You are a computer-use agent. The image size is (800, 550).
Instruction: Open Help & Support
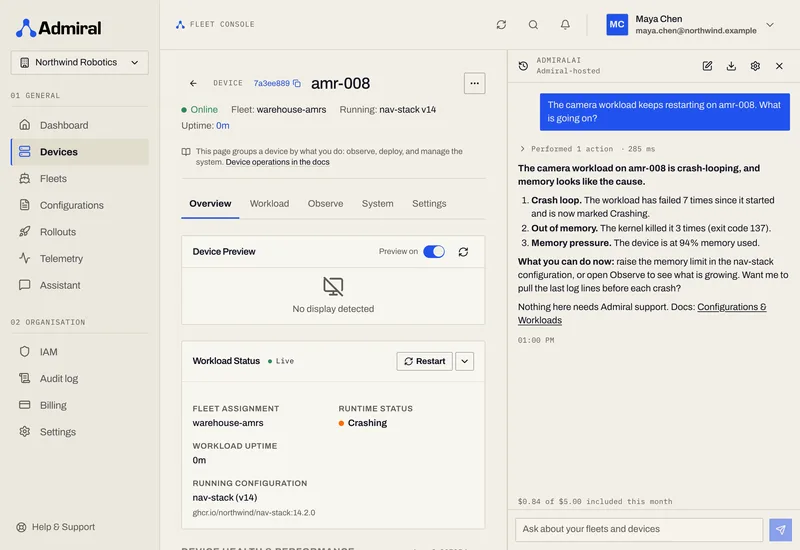(x=56, y=527)
